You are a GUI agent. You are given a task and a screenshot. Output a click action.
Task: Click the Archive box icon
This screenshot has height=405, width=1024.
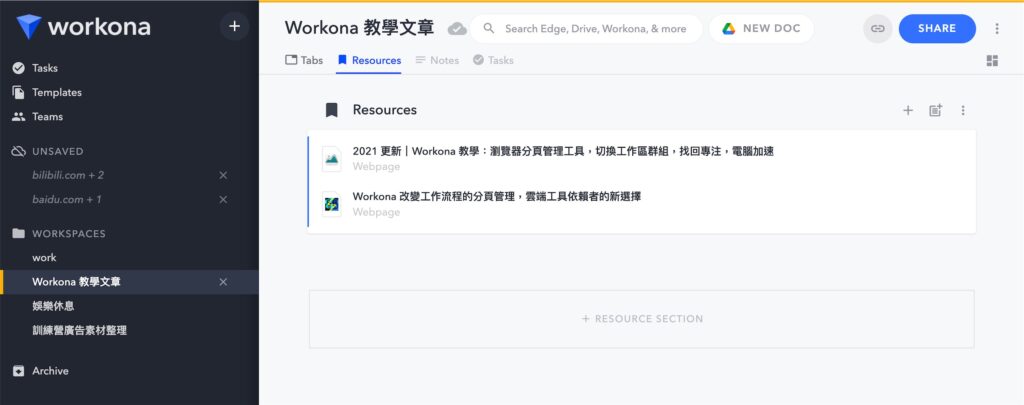tap(18, 370)
